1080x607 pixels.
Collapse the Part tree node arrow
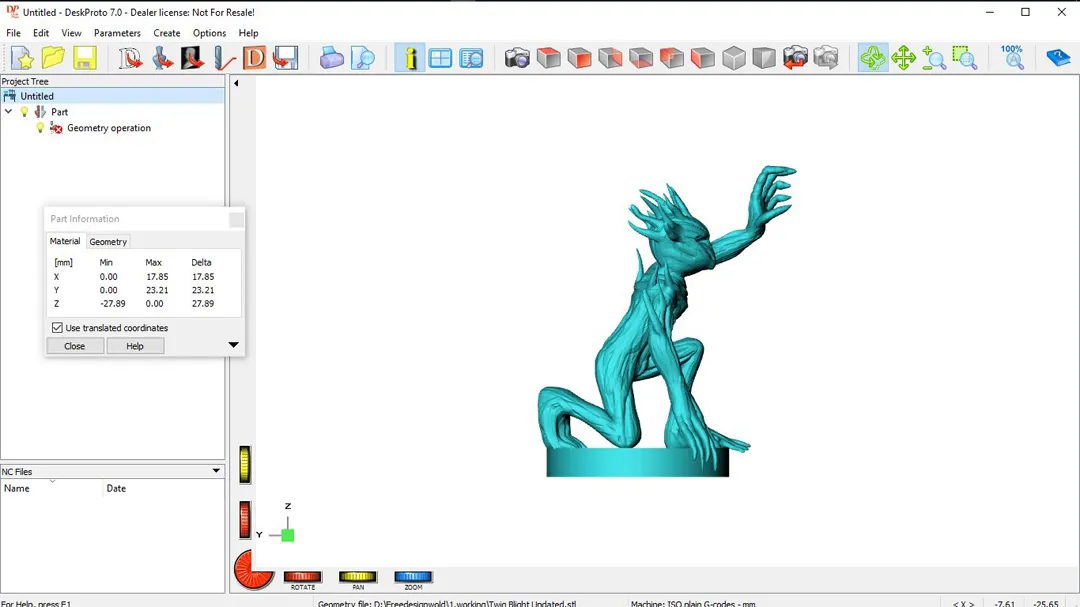pos(9,112)
